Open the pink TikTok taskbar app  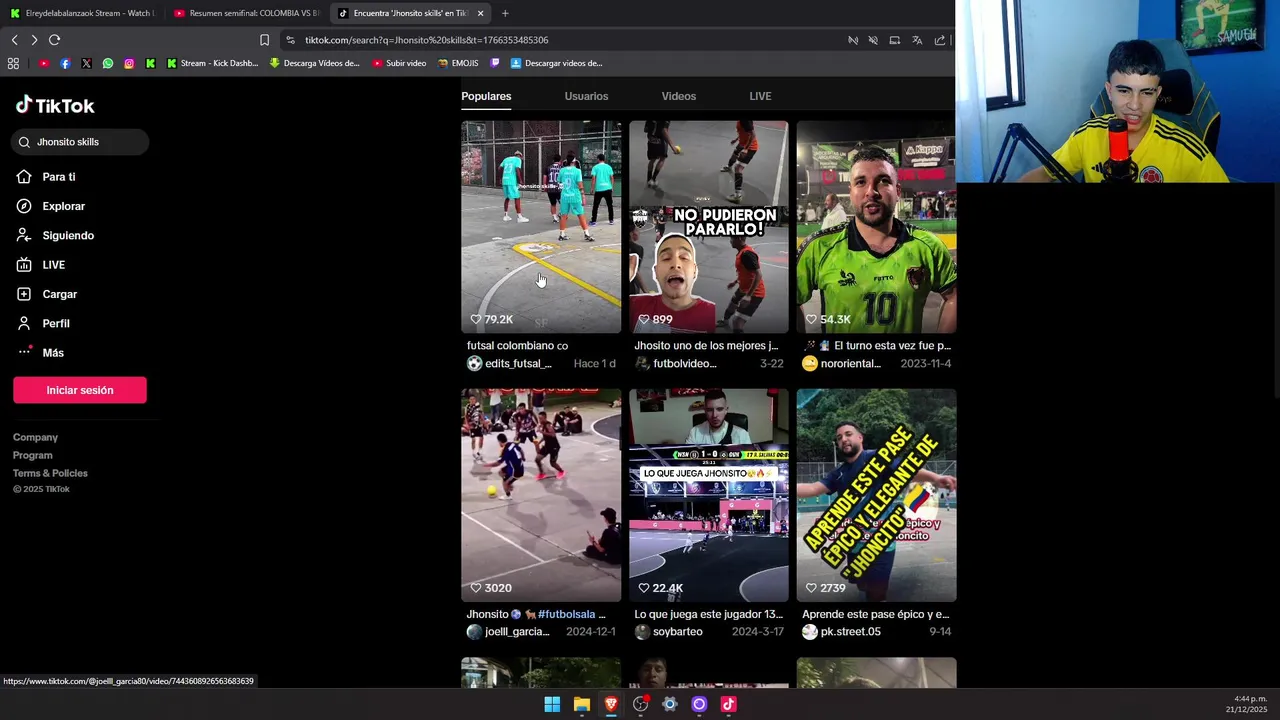[728, 704]
